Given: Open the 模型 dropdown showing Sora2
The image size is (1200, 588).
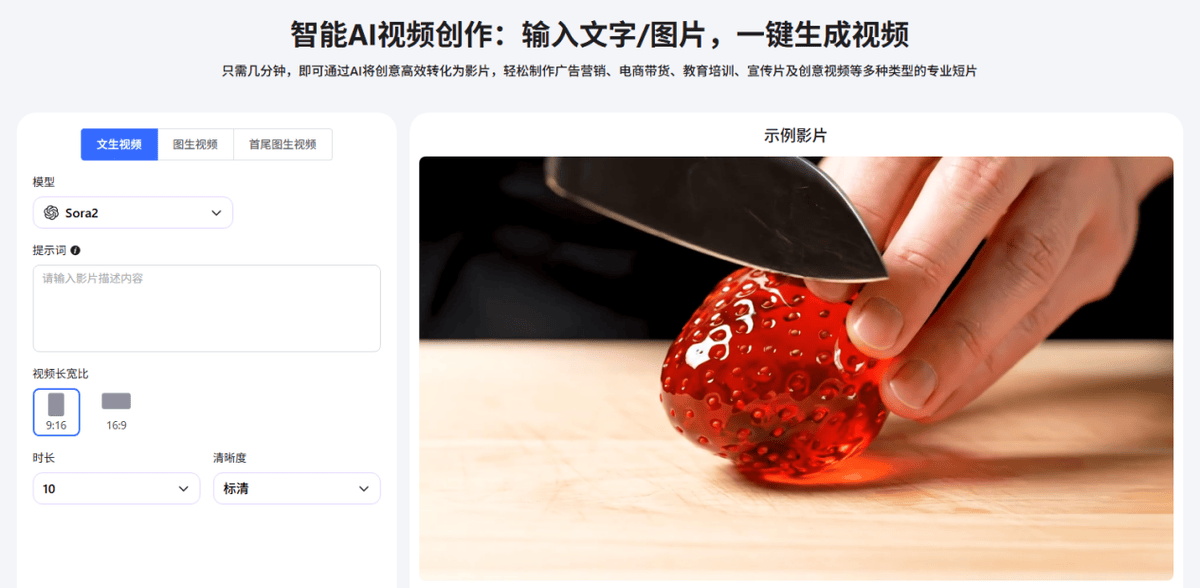Looking at the screenshot, I should click(x=133, y=213).
